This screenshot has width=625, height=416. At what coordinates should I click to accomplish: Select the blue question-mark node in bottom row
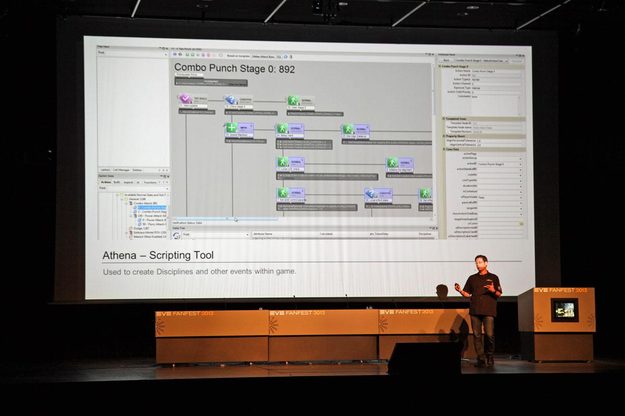tap(371, 194)
